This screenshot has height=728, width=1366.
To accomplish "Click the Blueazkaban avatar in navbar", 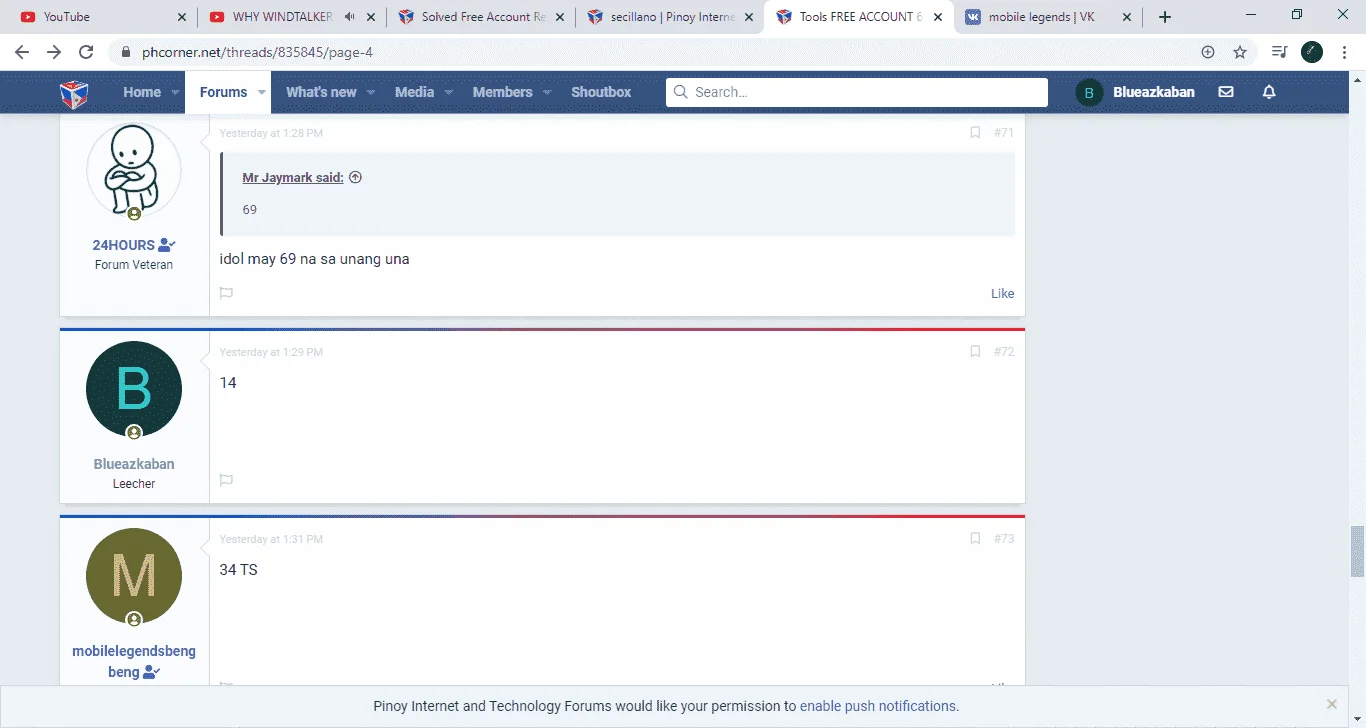I will [1088, 92].
